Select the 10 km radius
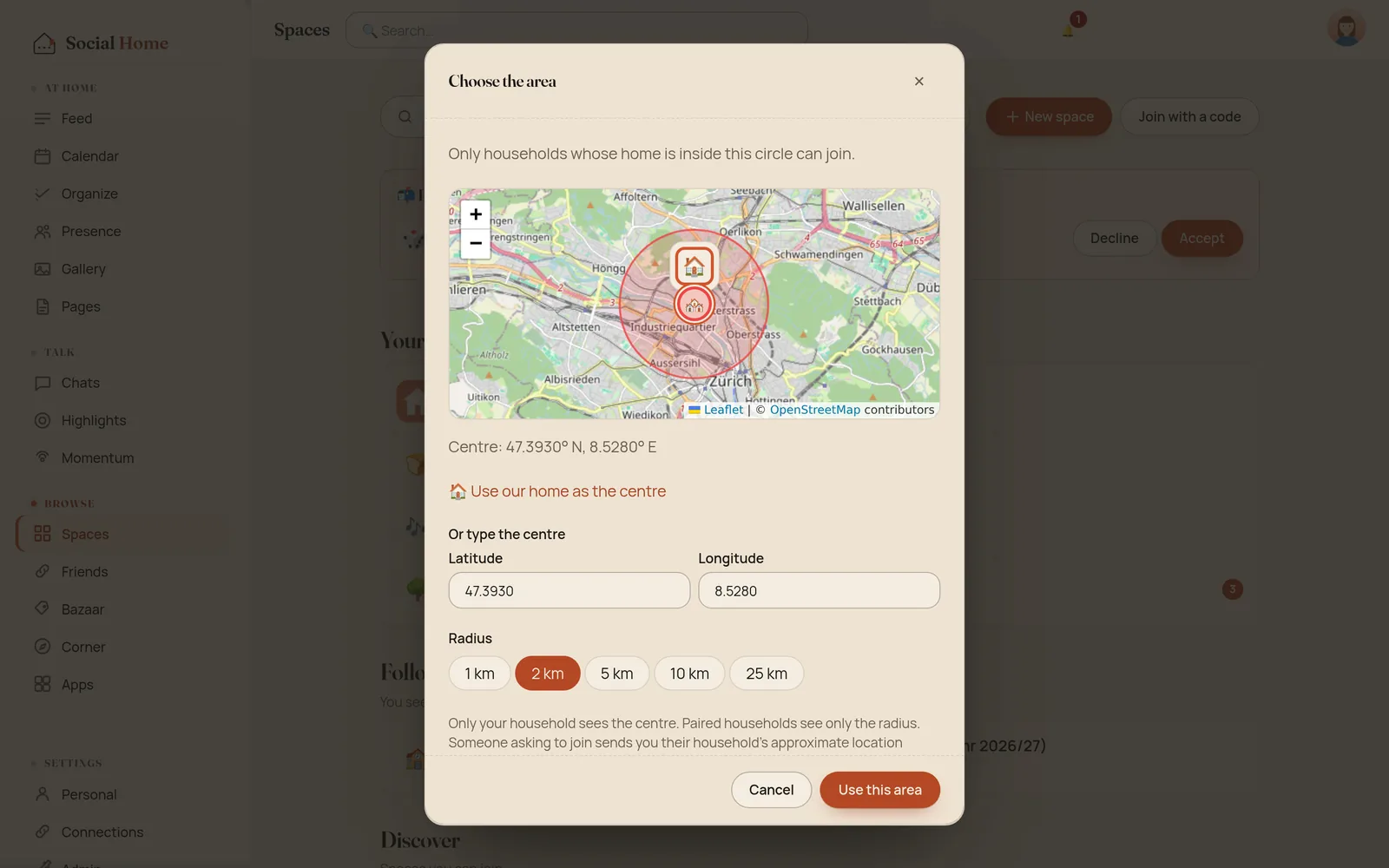 [x=689, y=674]
